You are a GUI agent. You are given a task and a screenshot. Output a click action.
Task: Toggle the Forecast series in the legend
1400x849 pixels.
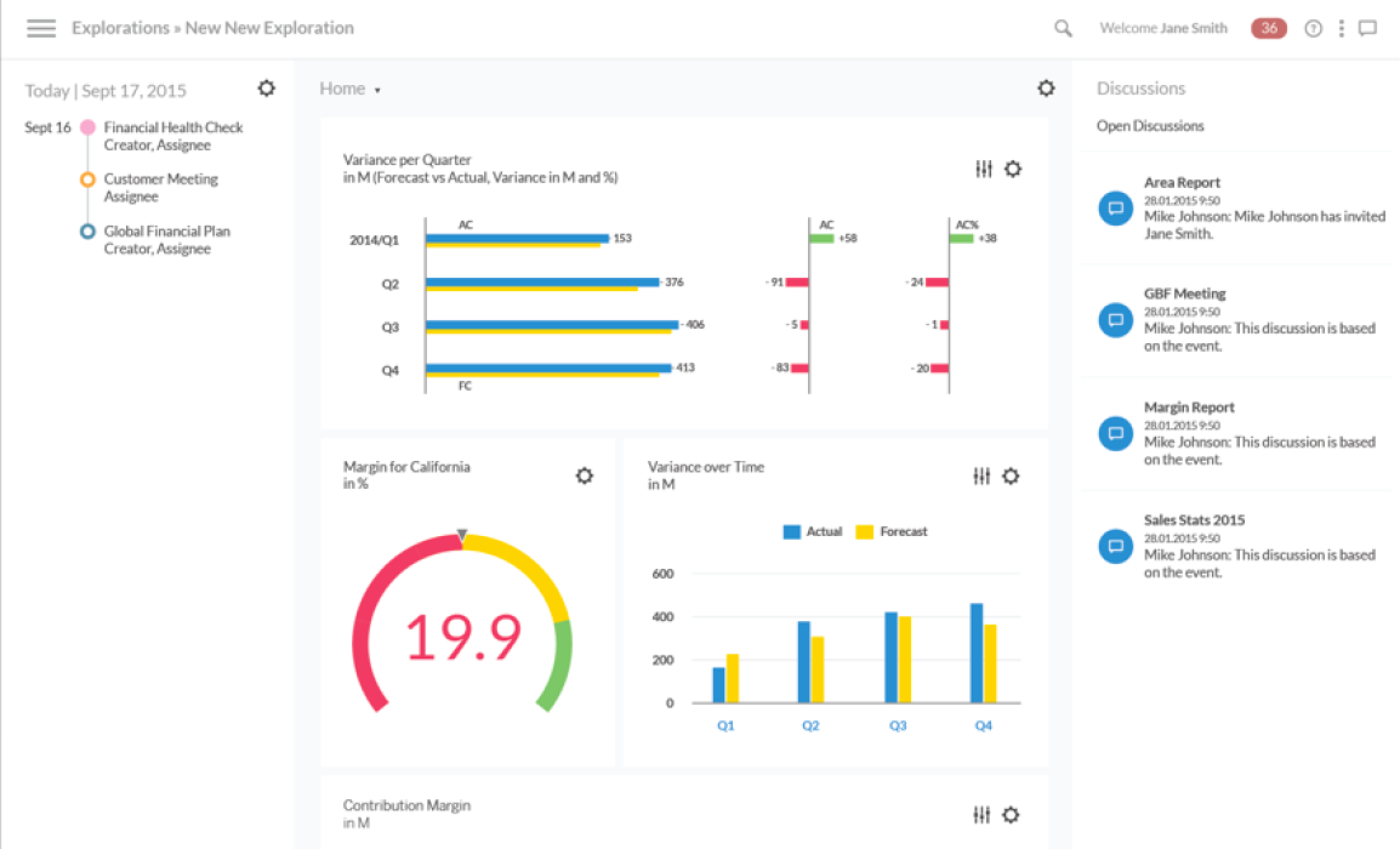coord(892,531)
